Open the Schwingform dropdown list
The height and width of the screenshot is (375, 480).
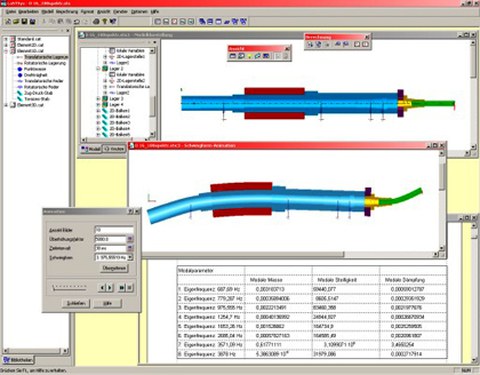click(x=130, y=257)
